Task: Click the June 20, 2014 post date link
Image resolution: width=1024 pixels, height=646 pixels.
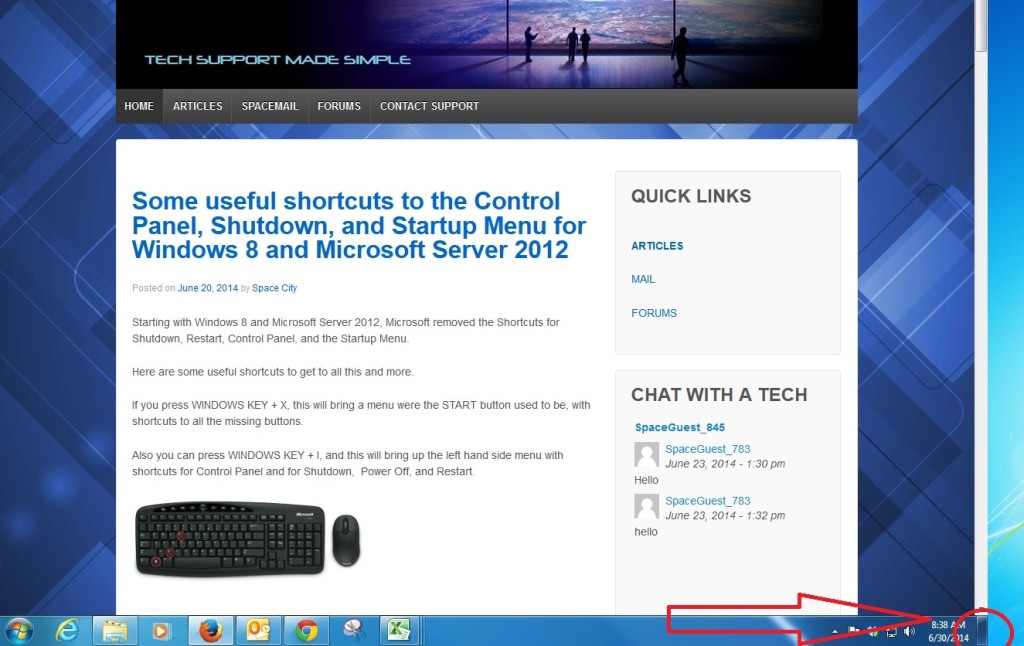Action: pyautogui.click(x=208, y=288)
